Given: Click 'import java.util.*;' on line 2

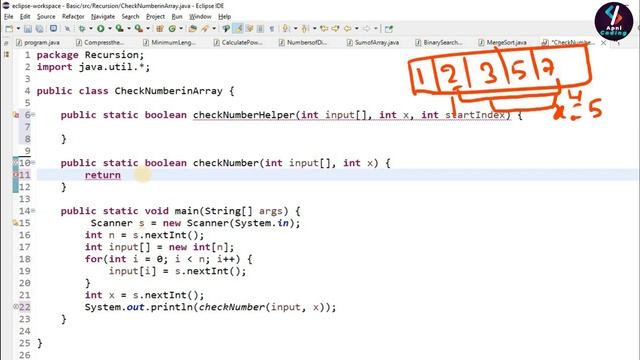Looking at the screenshot, I should click(x=93, y=67).
